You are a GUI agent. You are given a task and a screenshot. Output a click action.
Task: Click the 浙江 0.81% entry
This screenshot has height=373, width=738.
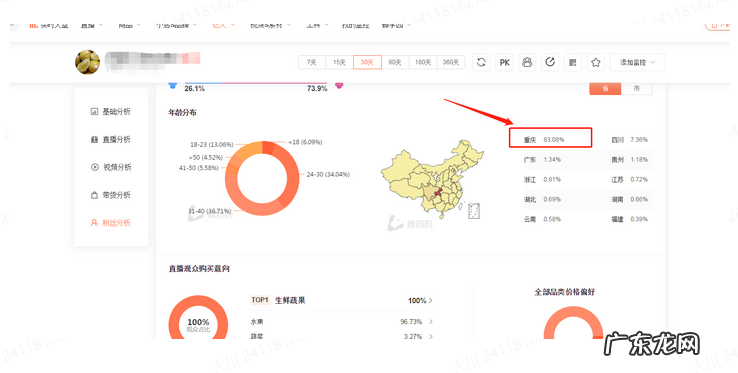click(x=542, y=179)
